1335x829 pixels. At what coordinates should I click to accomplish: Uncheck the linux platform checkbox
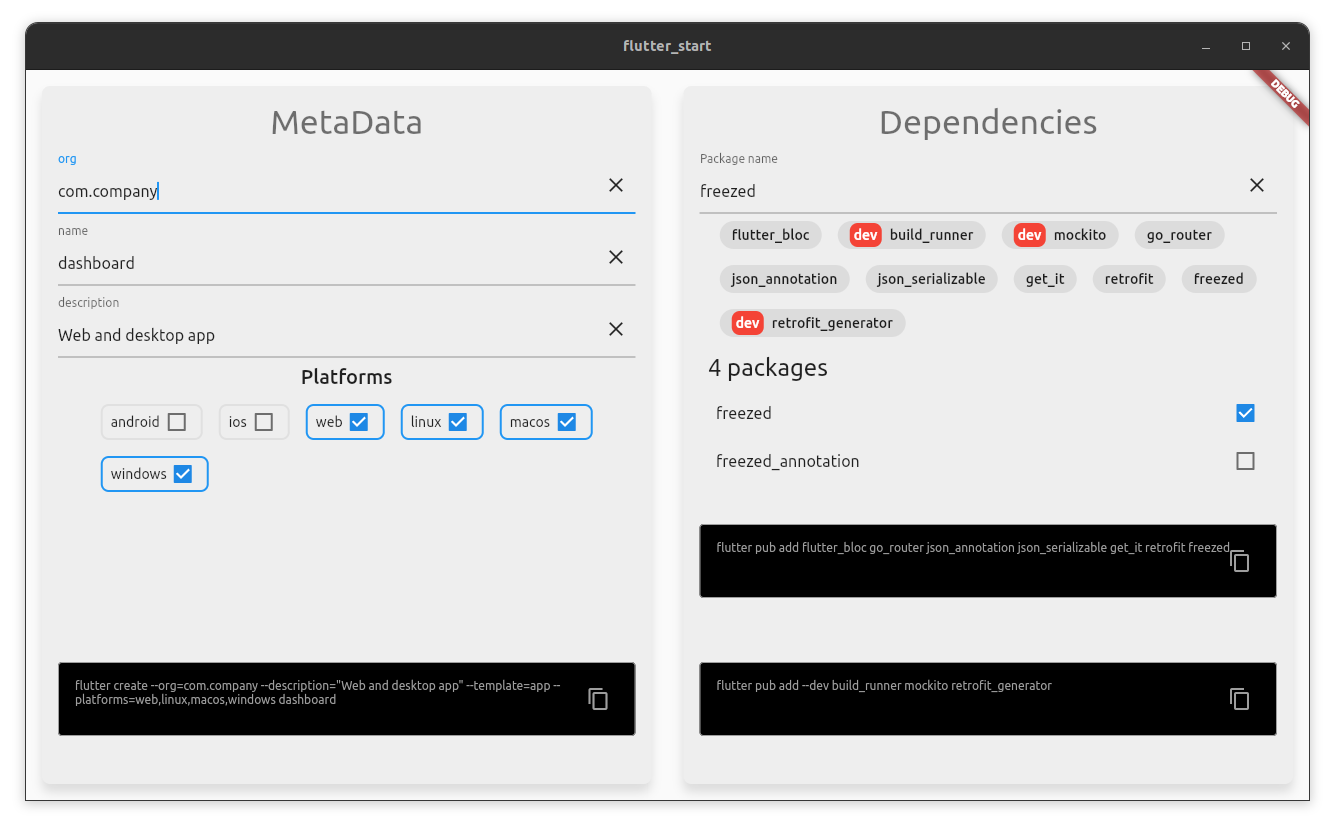pos(458,422)
